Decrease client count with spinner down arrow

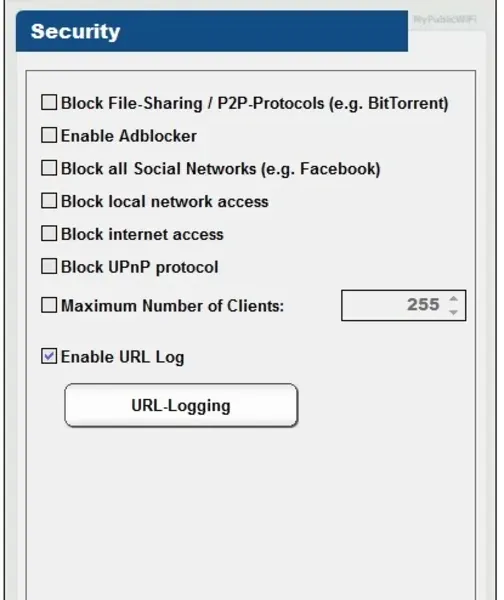click(453, 312)
